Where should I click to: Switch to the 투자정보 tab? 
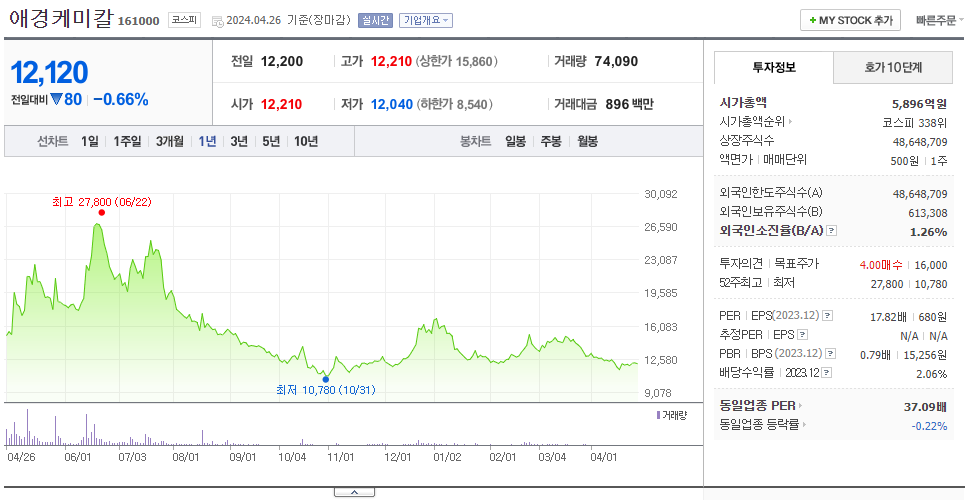tap(774, 68)
